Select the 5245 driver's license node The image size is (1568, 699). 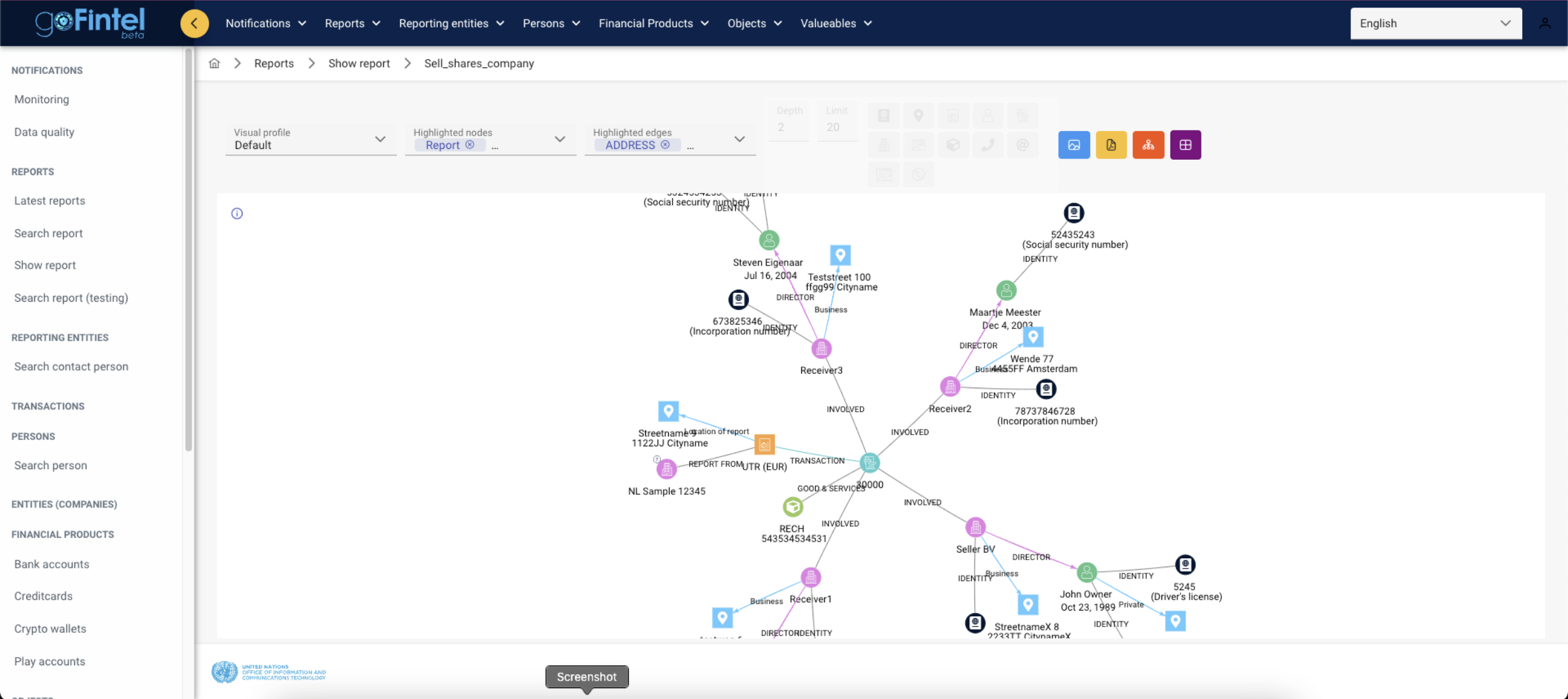[x=1185, y=565]
